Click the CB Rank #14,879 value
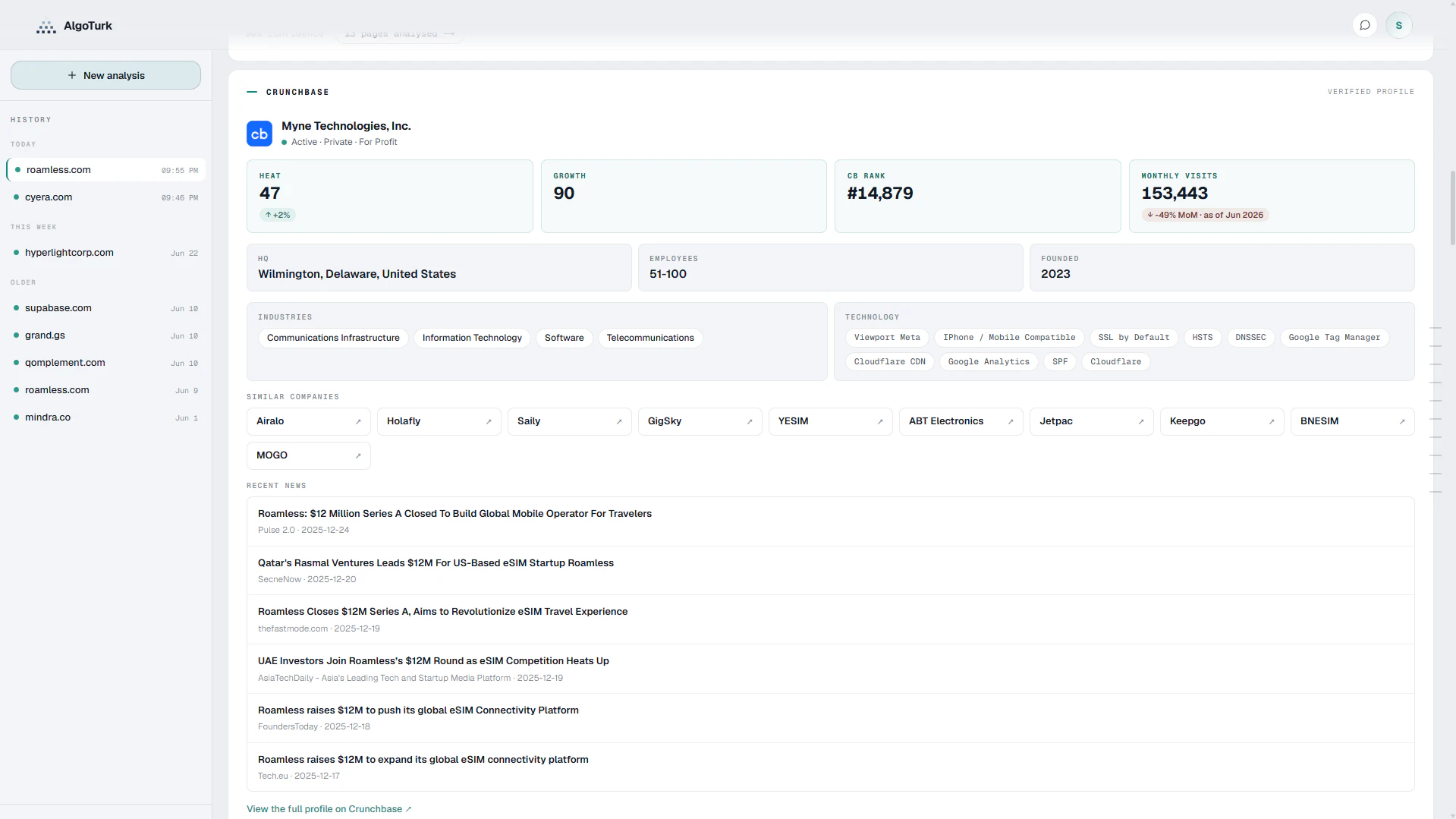Viewport: 1456px width, 819px height. pos(880,194)
